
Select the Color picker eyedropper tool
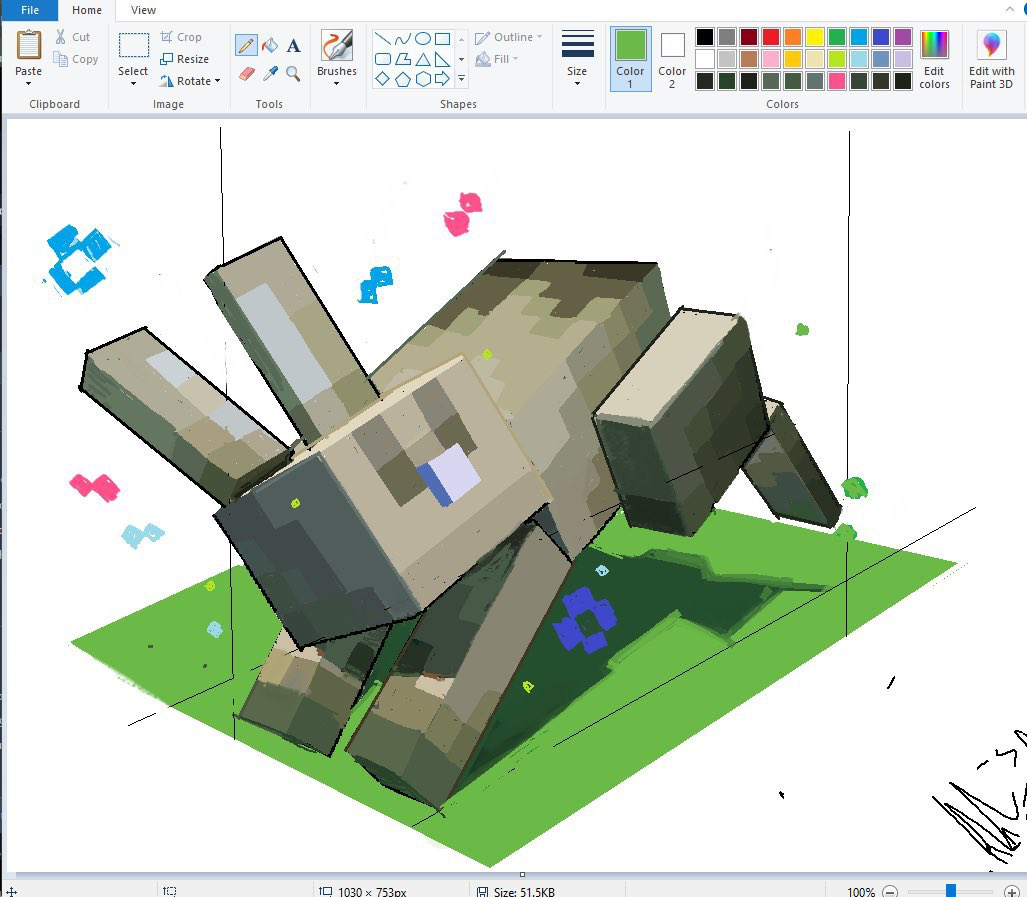tap(269, 74)
